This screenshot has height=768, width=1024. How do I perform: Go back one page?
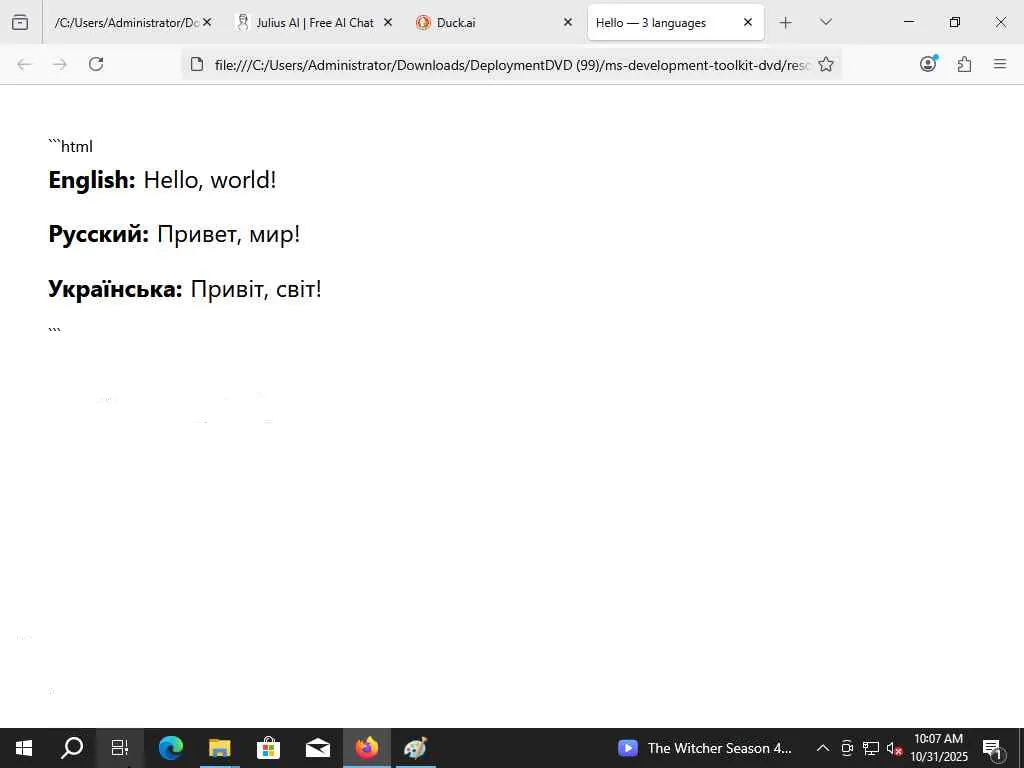(24, 64)
